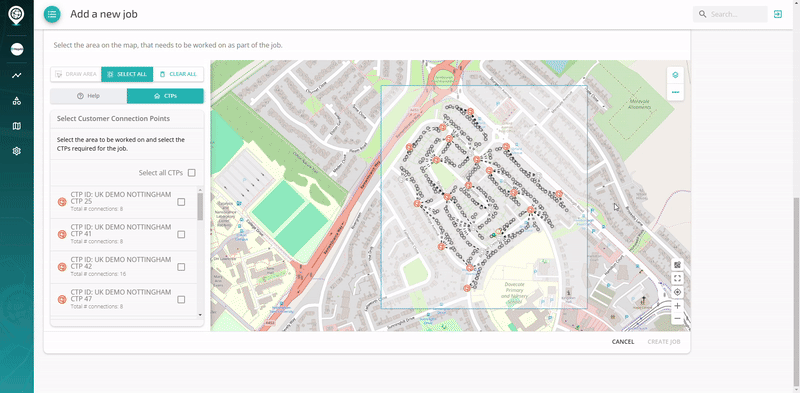The image size is (800, 393).
Task: Open the jobs list menu button in the header
Action: [52, 14]
